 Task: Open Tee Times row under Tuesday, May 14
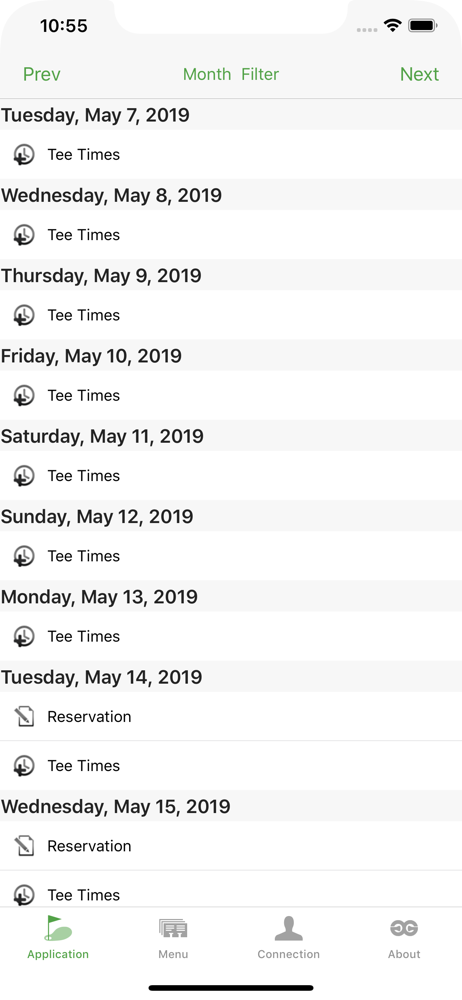pyautogui.click(x=231, y=765)
